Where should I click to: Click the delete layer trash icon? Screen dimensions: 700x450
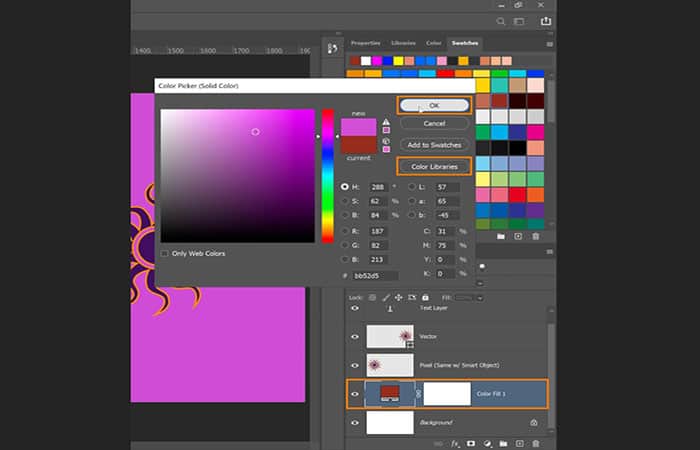pyautogui.click(x=536, y=442)
